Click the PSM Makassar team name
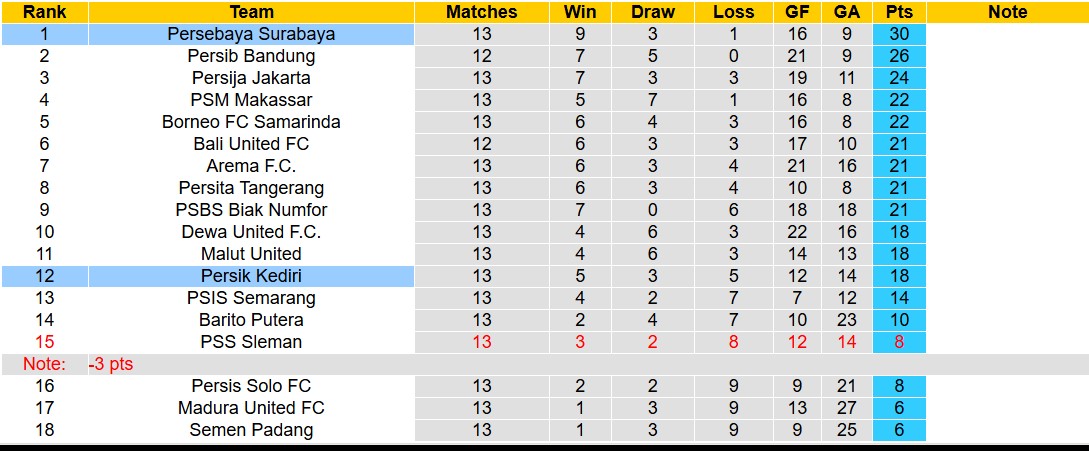This screenshot has height=451, width=1089. pos(251,100)
